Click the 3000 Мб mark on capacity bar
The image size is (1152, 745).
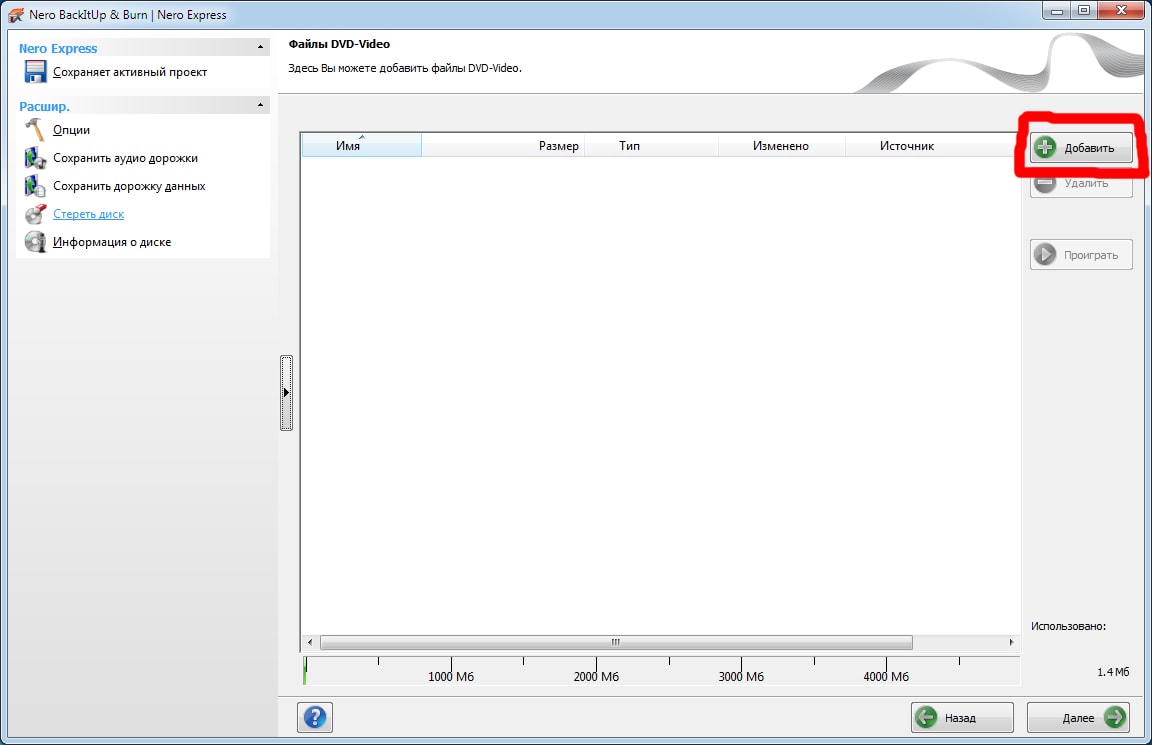741,676
